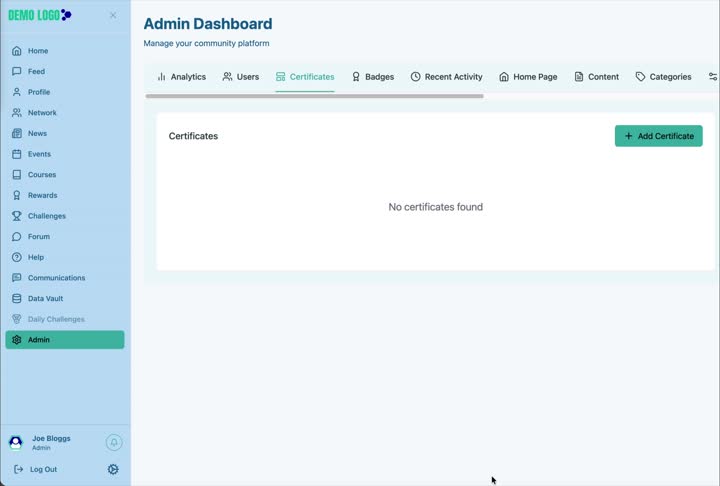Screen dimensions: 720x486
Task: Click the Log Out link text
Action: coord(44,469)
